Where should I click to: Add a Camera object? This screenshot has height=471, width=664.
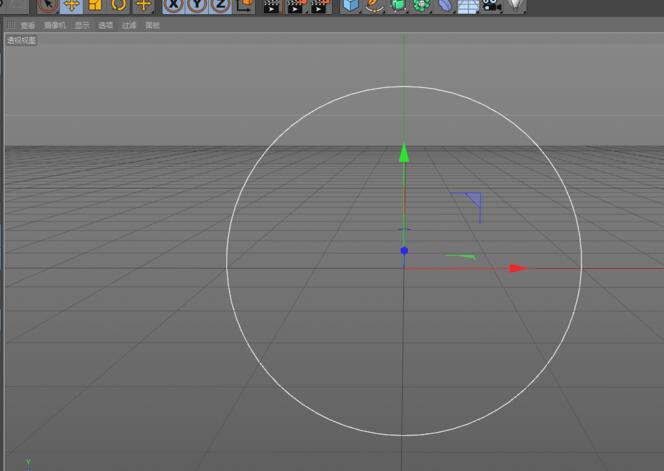click(491, 5)
